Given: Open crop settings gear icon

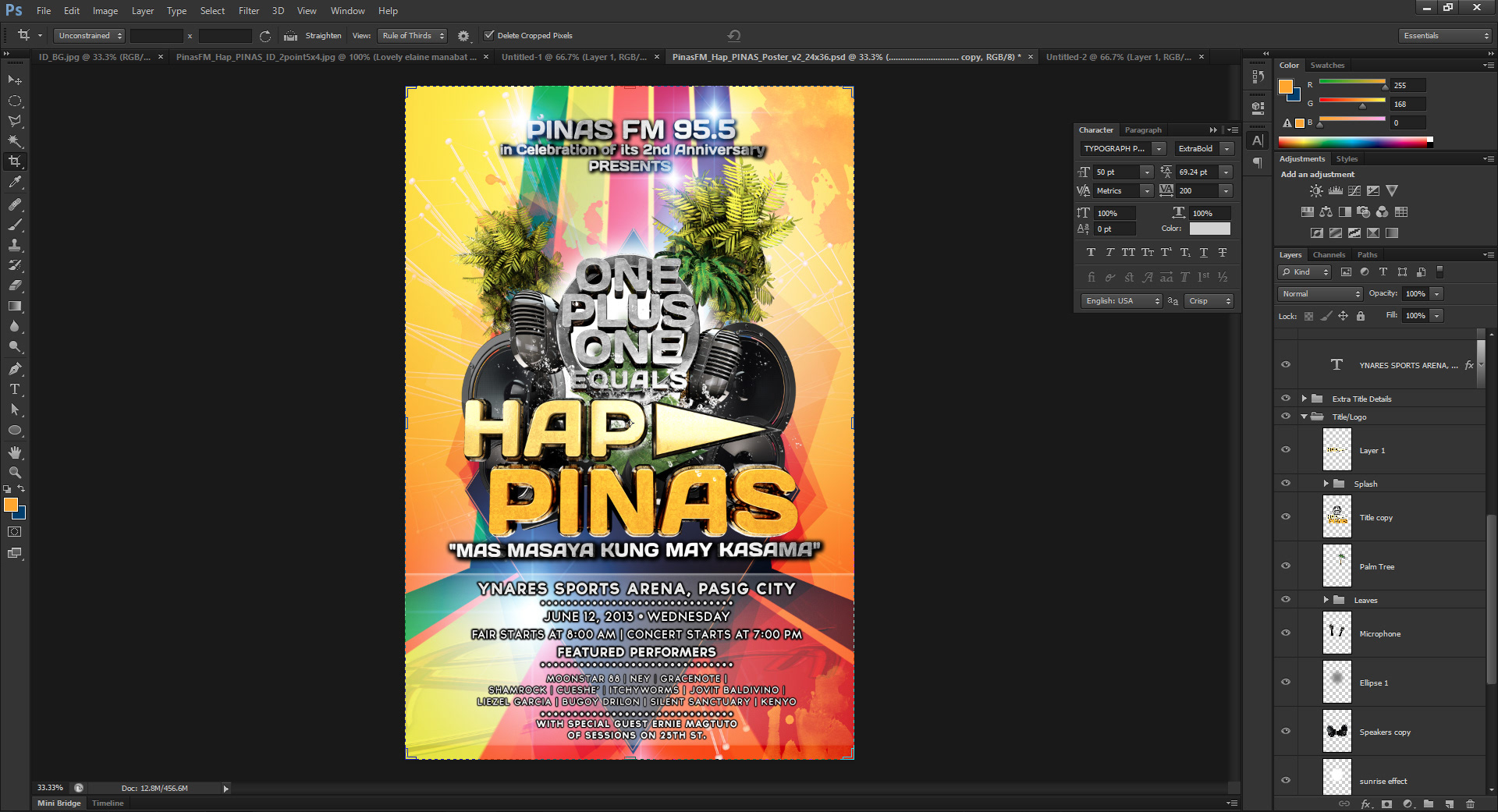Looking at the screenshot, I should pos(463,36).
